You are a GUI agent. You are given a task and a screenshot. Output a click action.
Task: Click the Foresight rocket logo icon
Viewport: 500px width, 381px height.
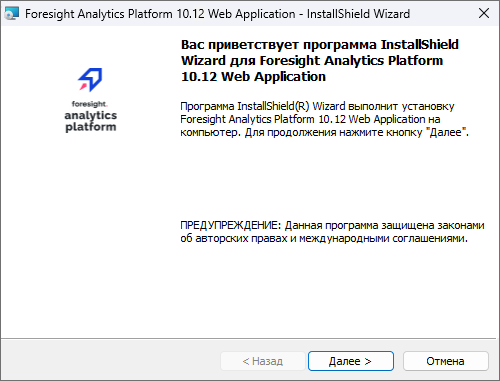(x=90, y=80)
